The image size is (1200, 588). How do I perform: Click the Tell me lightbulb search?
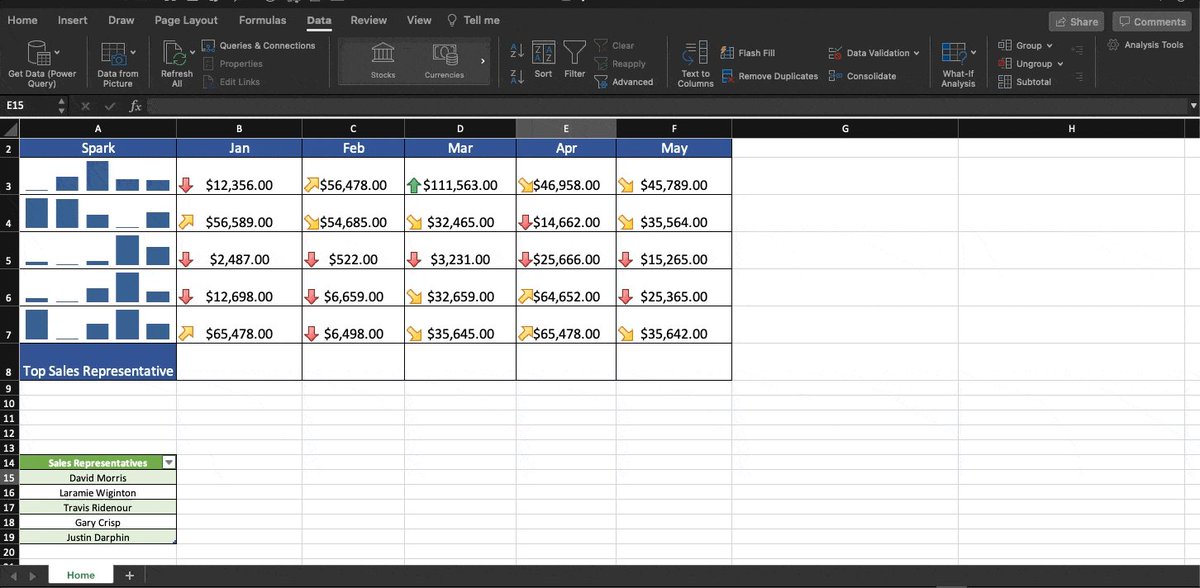pyautogui.click(x=472, y=20)
